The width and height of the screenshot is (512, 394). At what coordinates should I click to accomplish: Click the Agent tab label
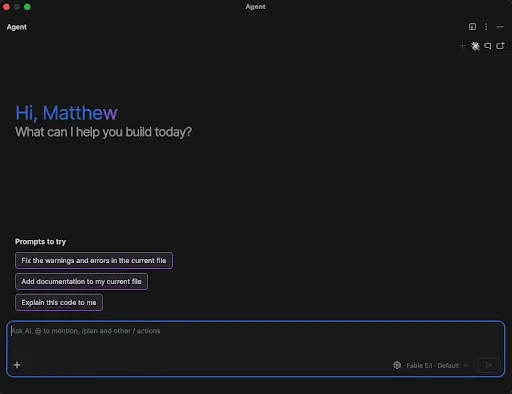tap(17, 27)
